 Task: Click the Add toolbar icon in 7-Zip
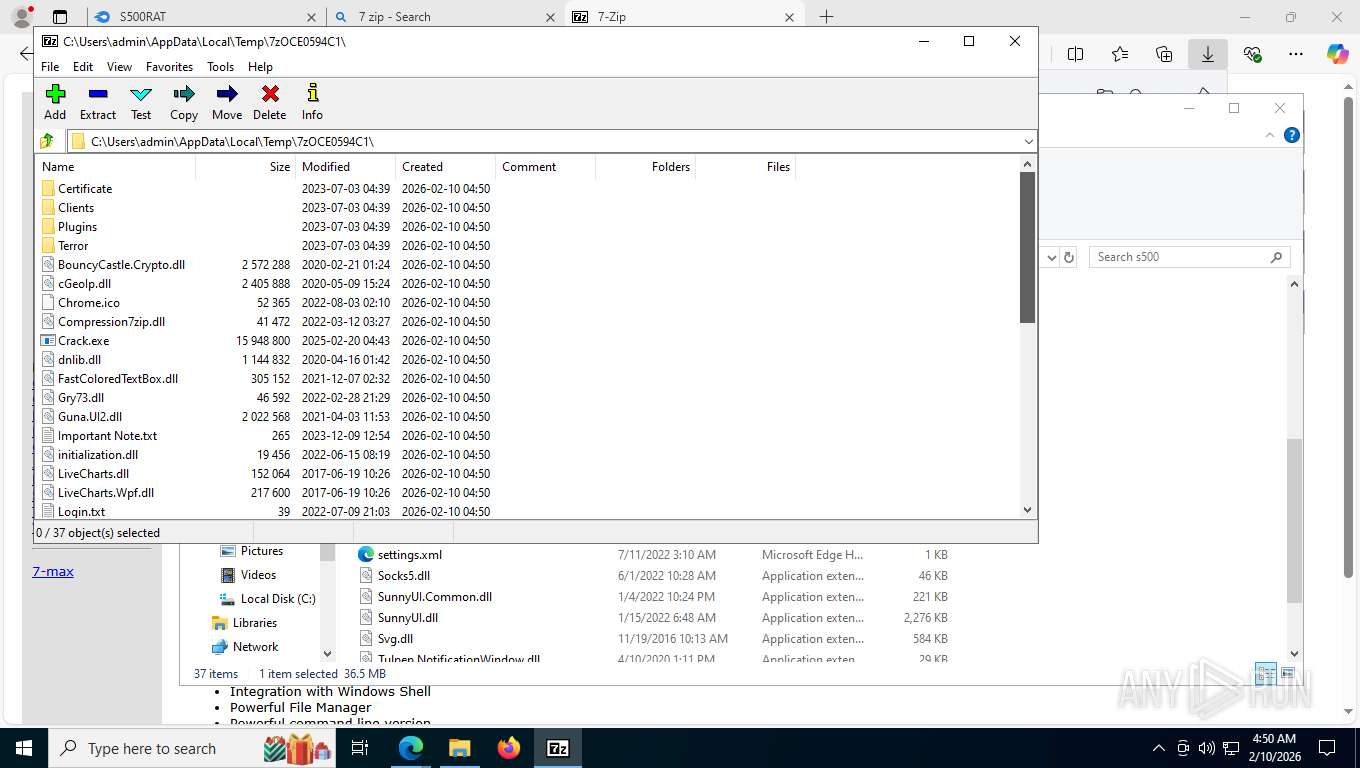[x=55, y=102]
